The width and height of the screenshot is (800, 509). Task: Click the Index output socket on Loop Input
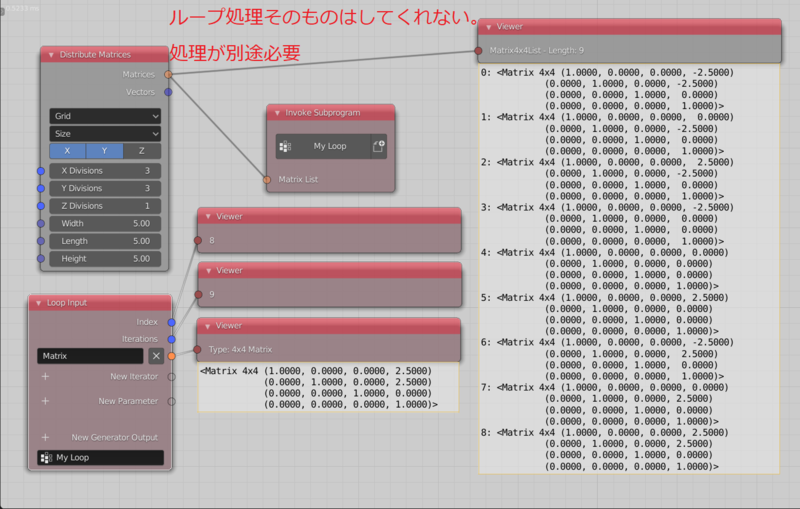pos(171,322)
